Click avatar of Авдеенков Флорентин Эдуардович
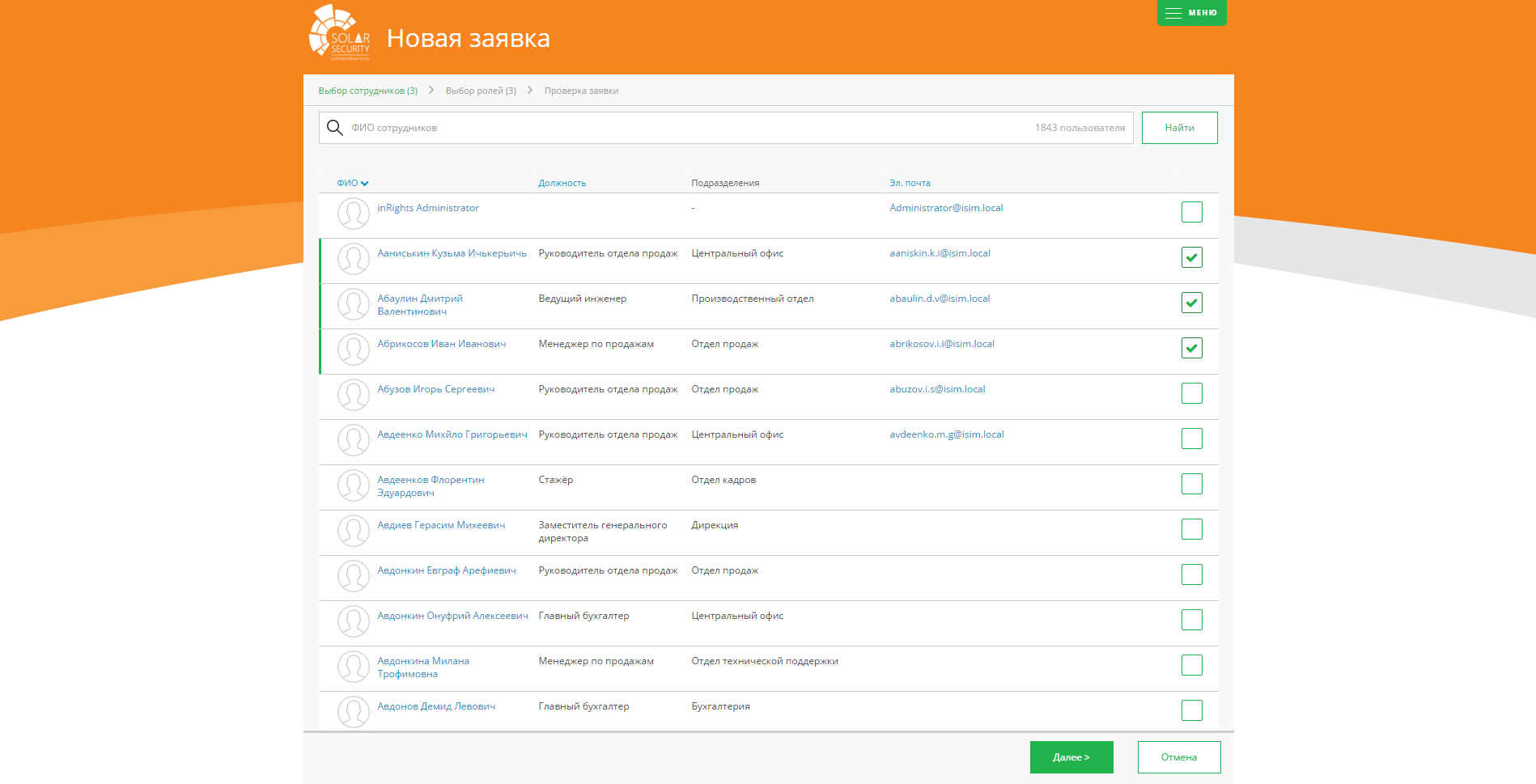This screenshot has width=1536, height=784. [354, 486]
